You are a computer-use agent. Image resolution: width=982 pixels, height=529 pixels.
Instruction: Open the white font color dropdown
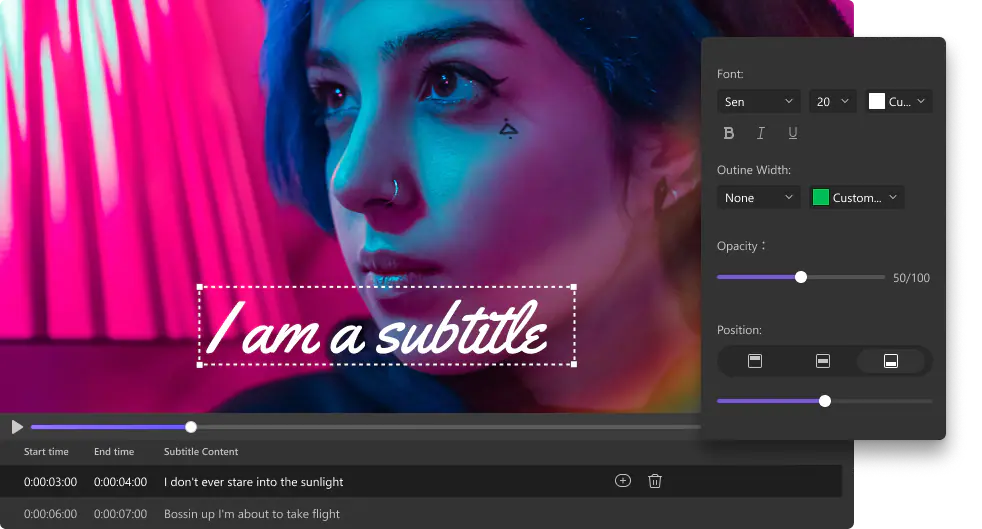pos(899,101)
